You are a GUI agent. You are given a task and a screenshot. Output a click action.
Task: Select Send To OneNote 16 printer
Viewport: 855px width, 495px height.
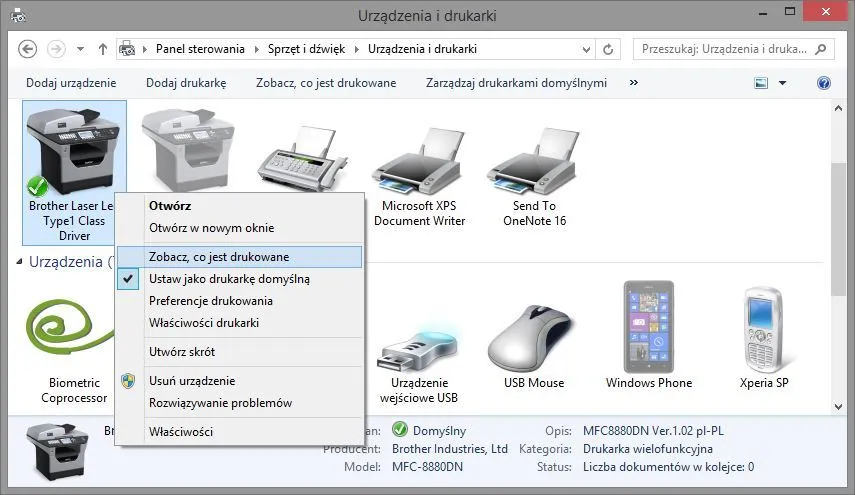[x=534, y=161]
